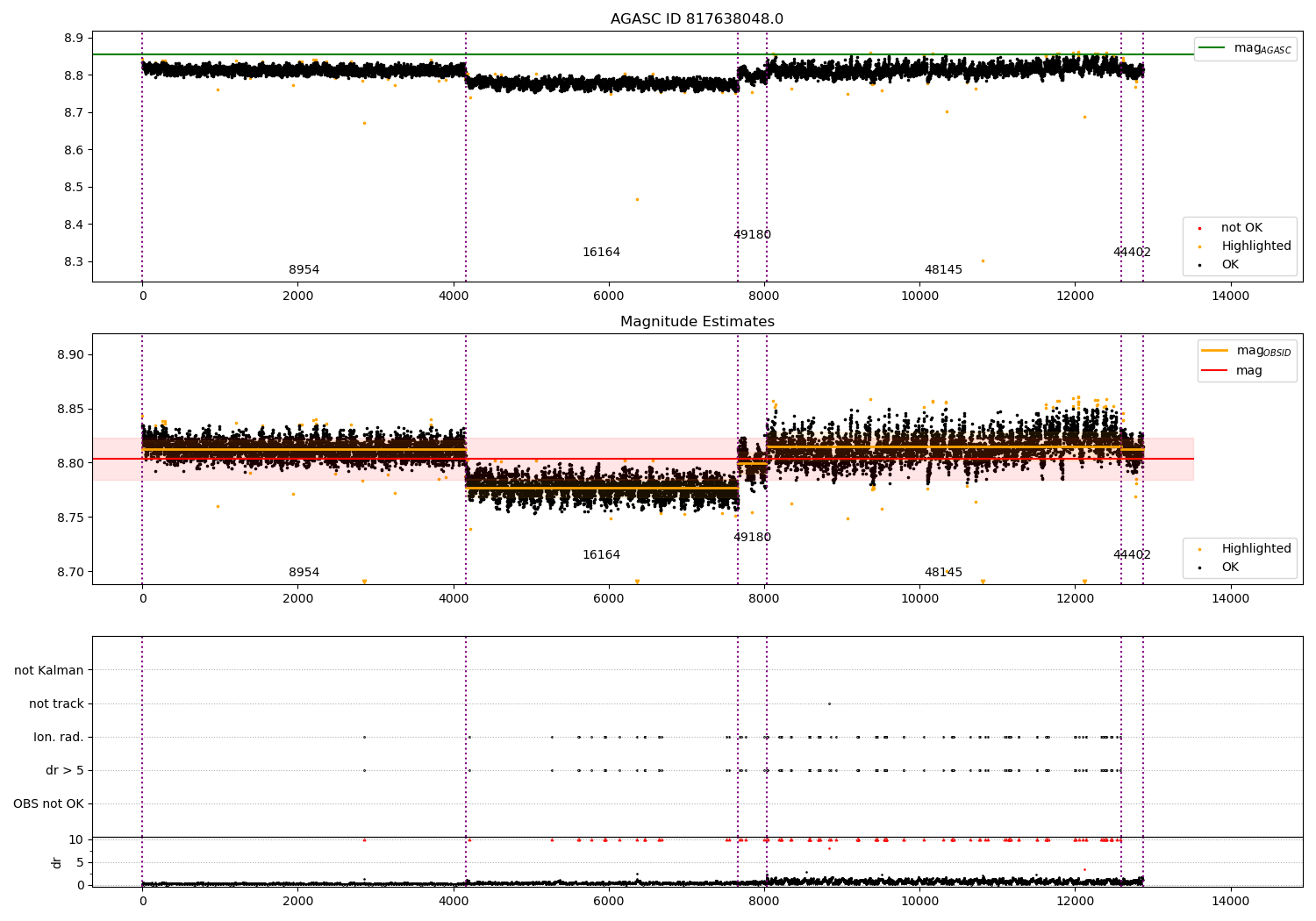Image resolution: width=1316 pixels, height=921 pixels.
Task: Click the '10' tick label on the dr axis
Action: (76, 840)
